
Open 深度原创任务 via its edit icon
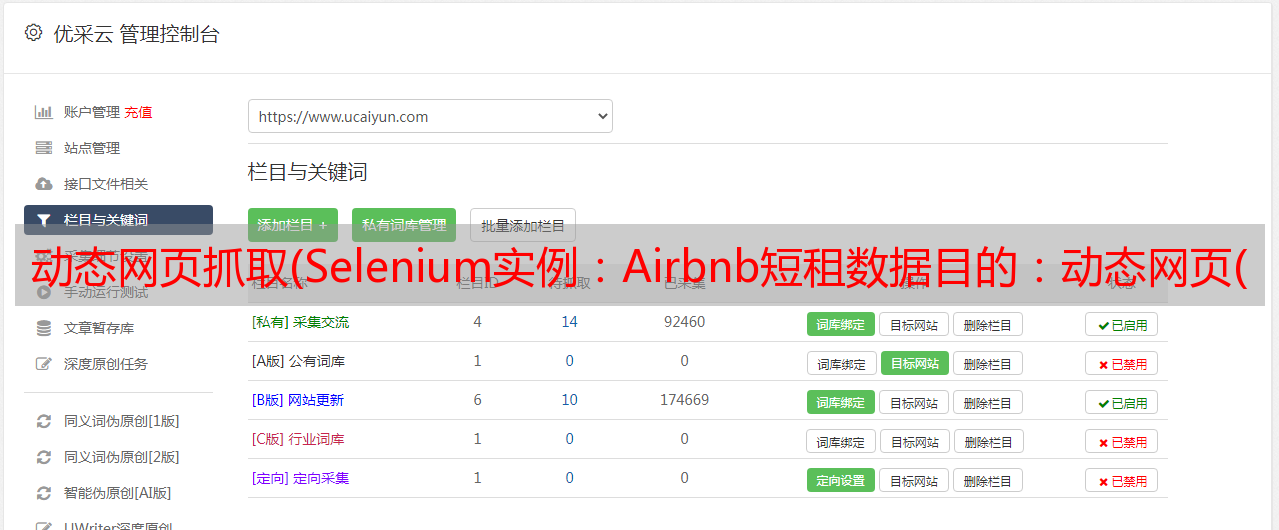pos(44,364)
